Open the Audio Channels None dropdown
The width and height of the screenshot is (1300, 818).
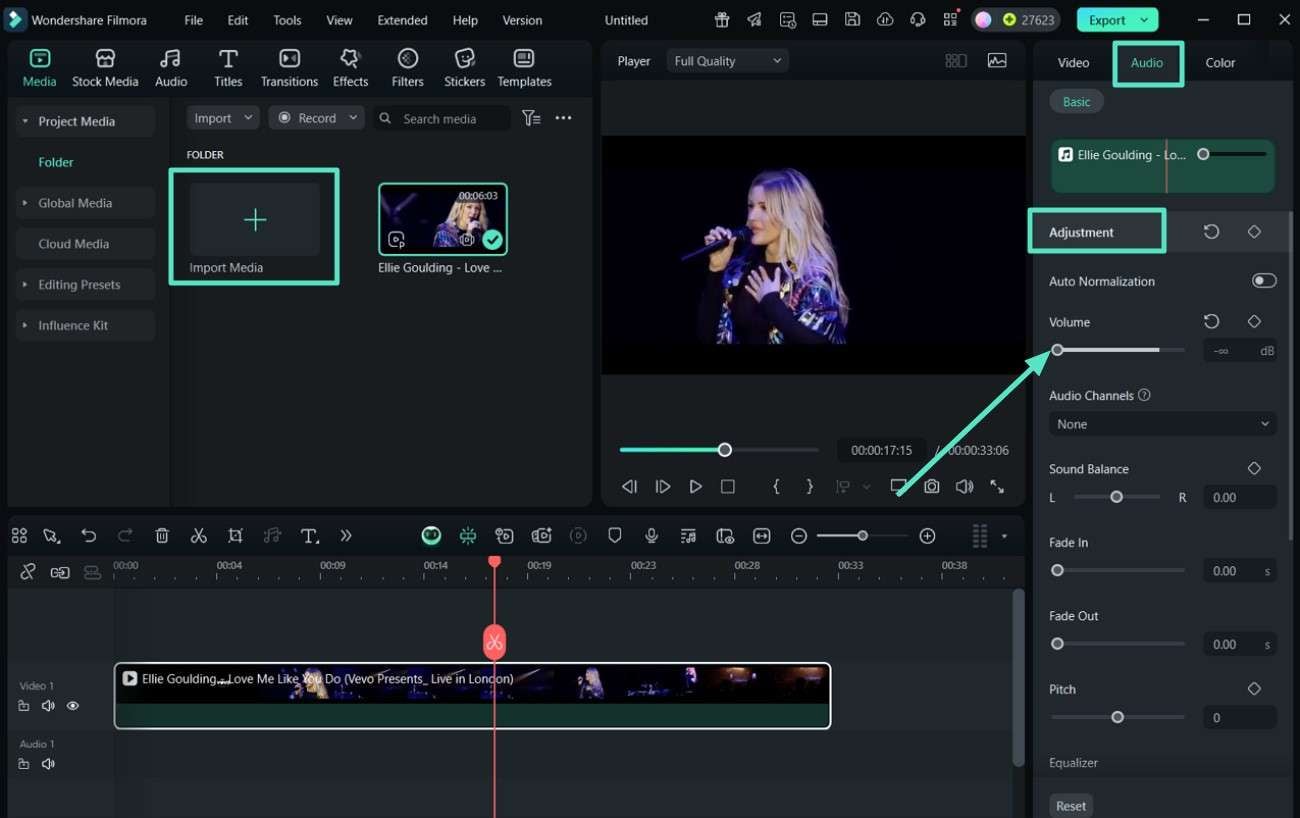click(x=1162, y=424)
